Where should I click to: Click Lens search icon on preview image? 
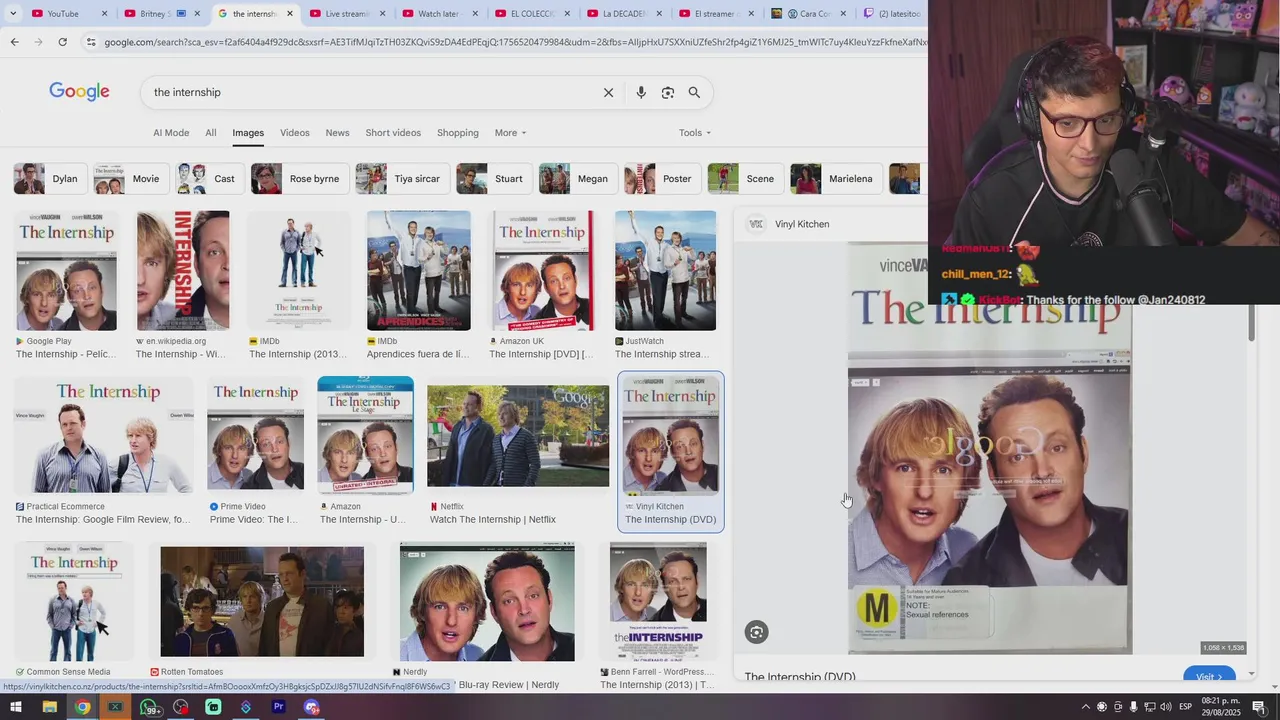756,632
